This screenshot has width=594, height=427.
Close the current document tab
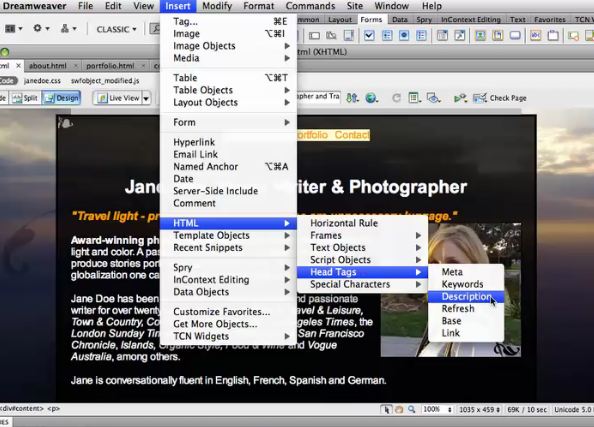click(18, 66)
